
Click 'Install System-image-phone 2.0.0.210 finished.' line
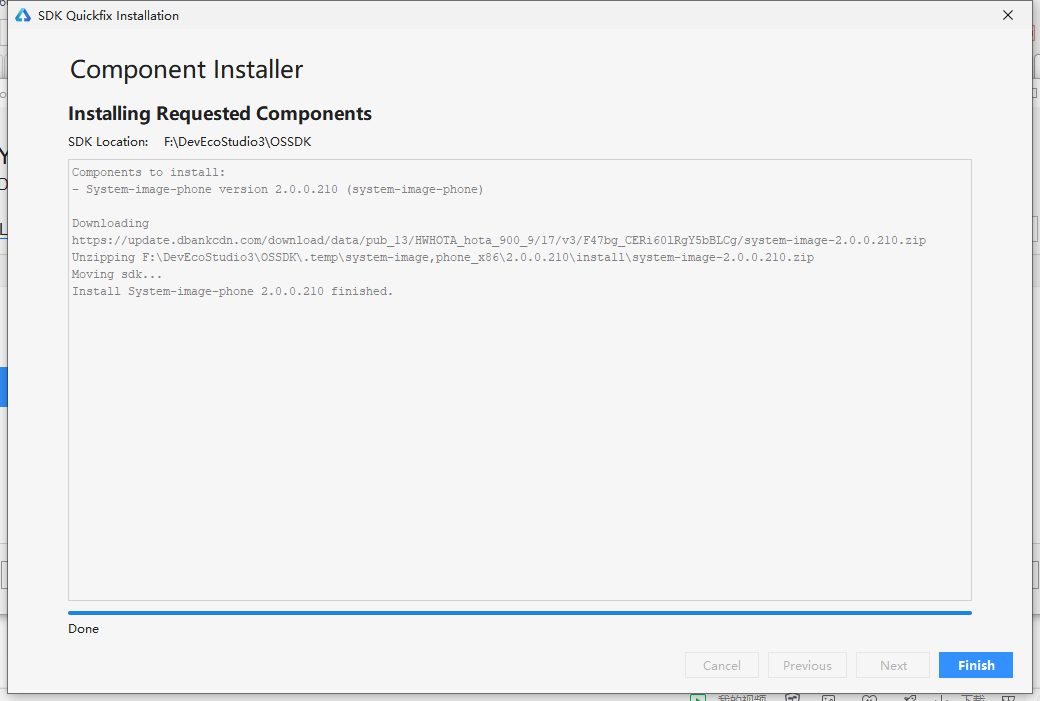coord(232,291)
